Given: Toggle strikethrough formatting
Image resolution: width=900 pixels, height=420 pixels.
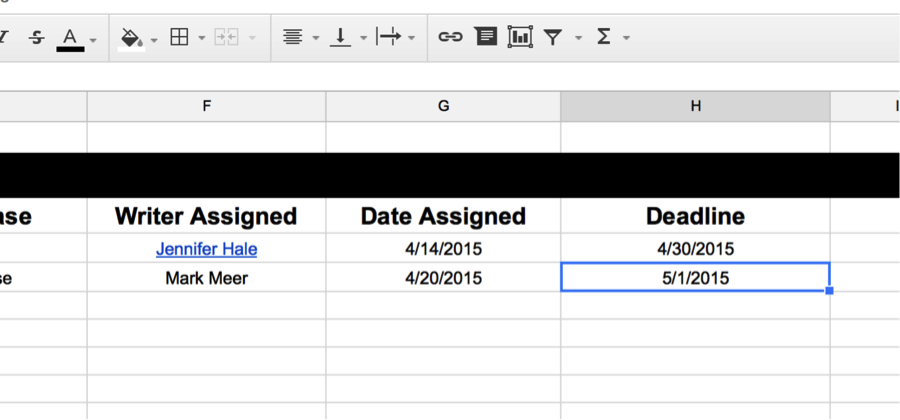Looking at the screenshot, I should (37, 38).
